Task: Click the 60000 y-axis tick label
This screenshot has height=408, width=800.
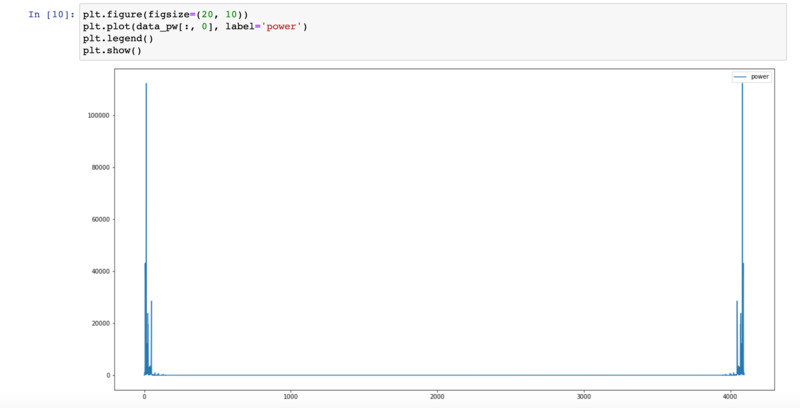Action: click(x=101, y=219)
